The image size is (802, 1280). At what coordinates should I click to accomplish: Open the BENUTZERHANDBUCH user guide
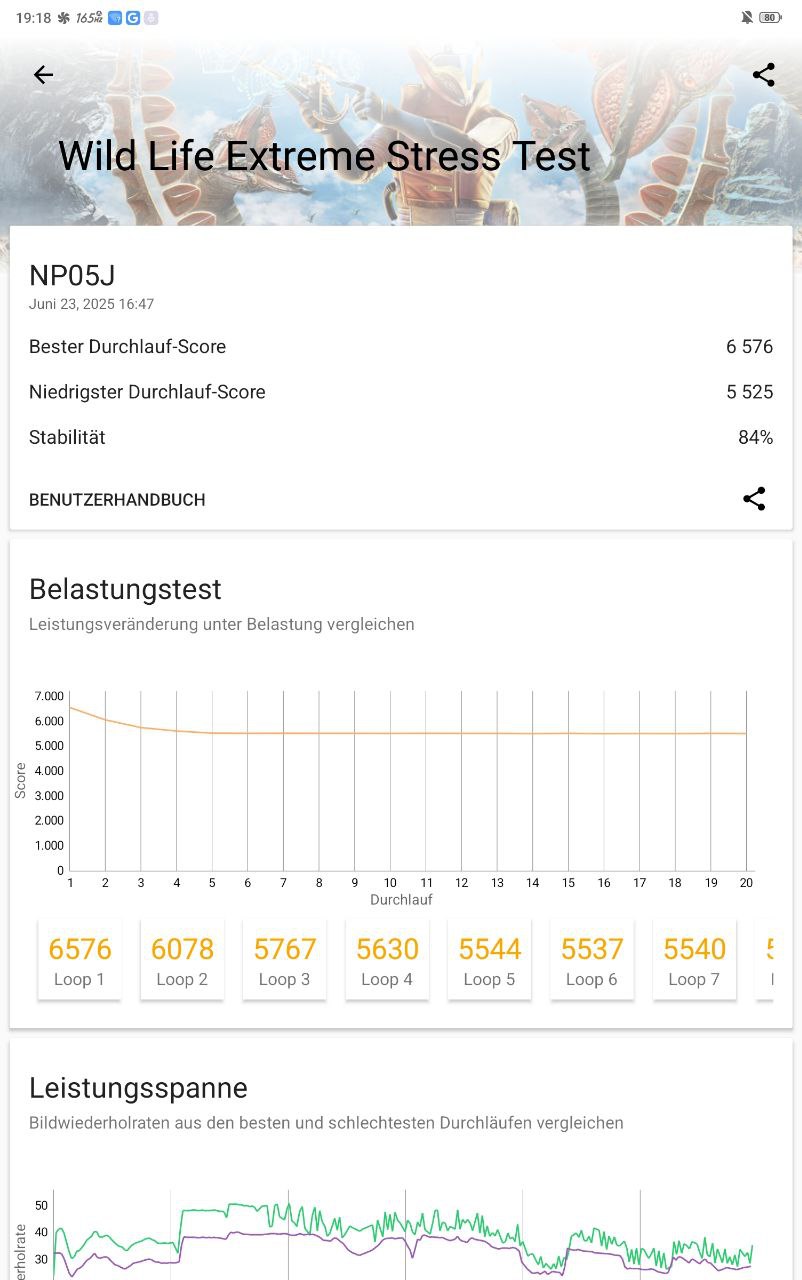click(117, 500)
